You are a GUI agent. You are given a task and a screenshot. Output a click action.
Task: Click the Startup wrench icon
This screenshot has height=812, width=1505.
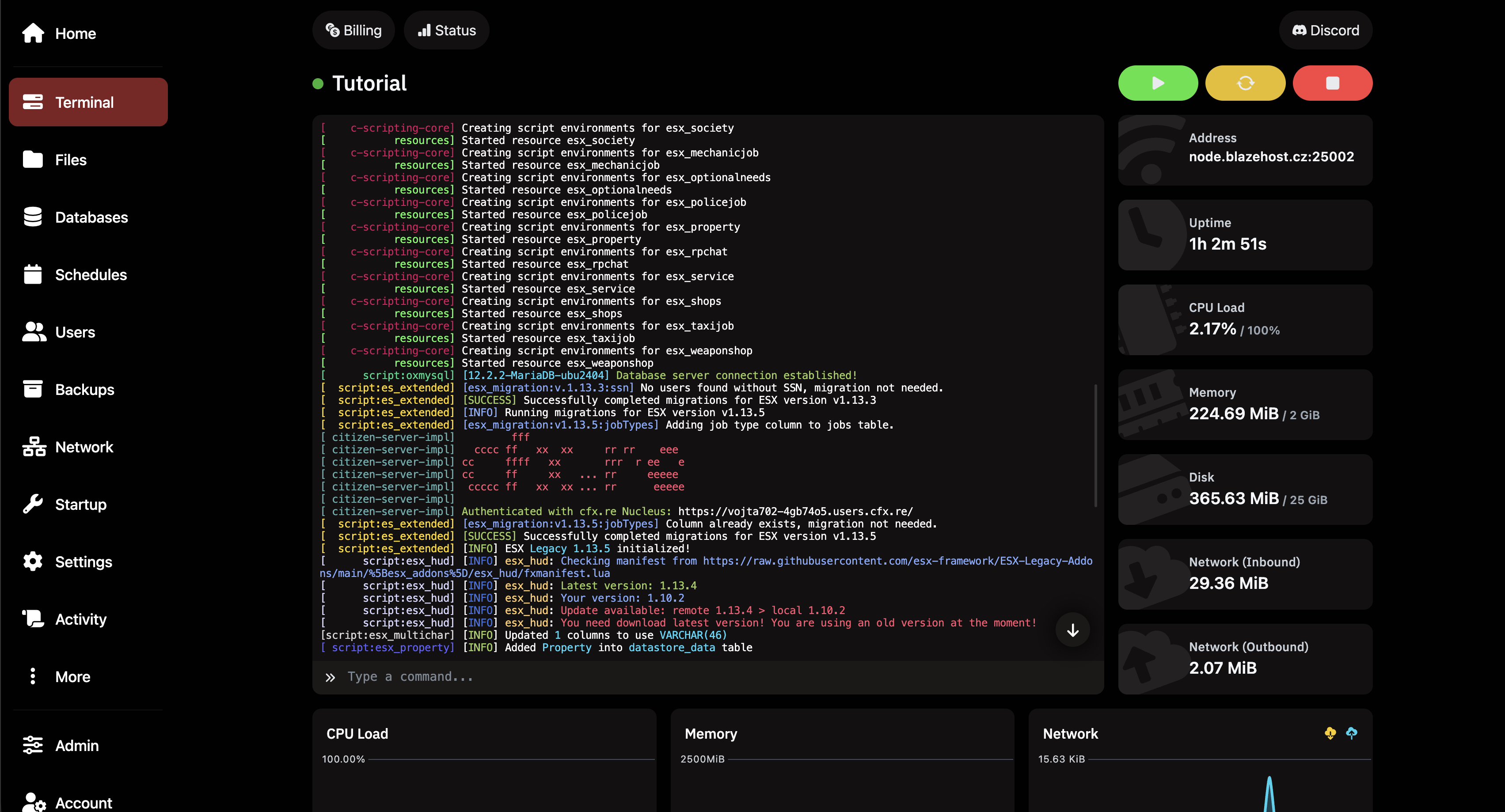tap(33, 504)
